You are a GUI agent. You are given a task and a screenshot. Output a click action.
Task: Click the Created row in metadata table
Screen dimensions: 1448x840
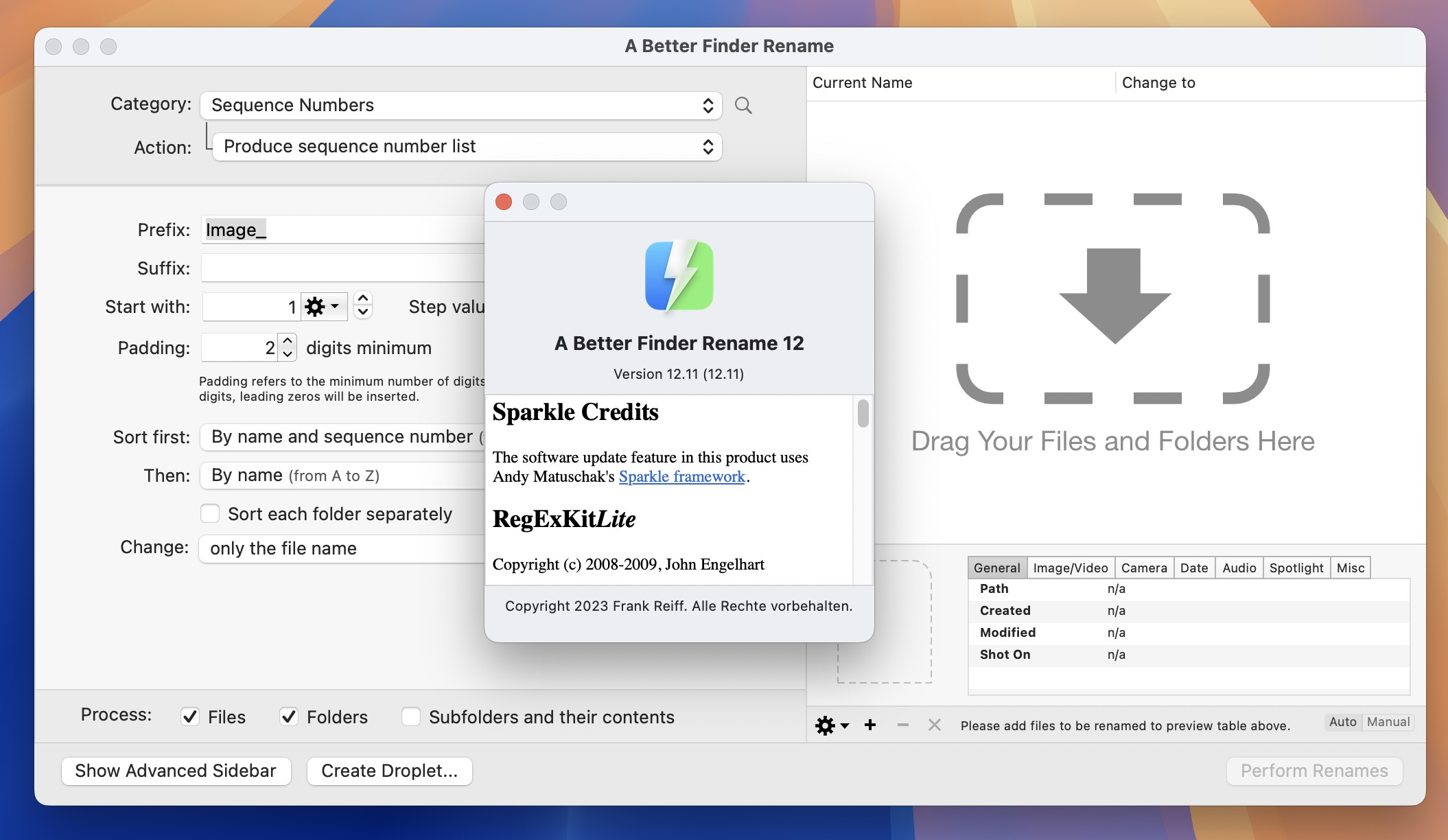1189,611
